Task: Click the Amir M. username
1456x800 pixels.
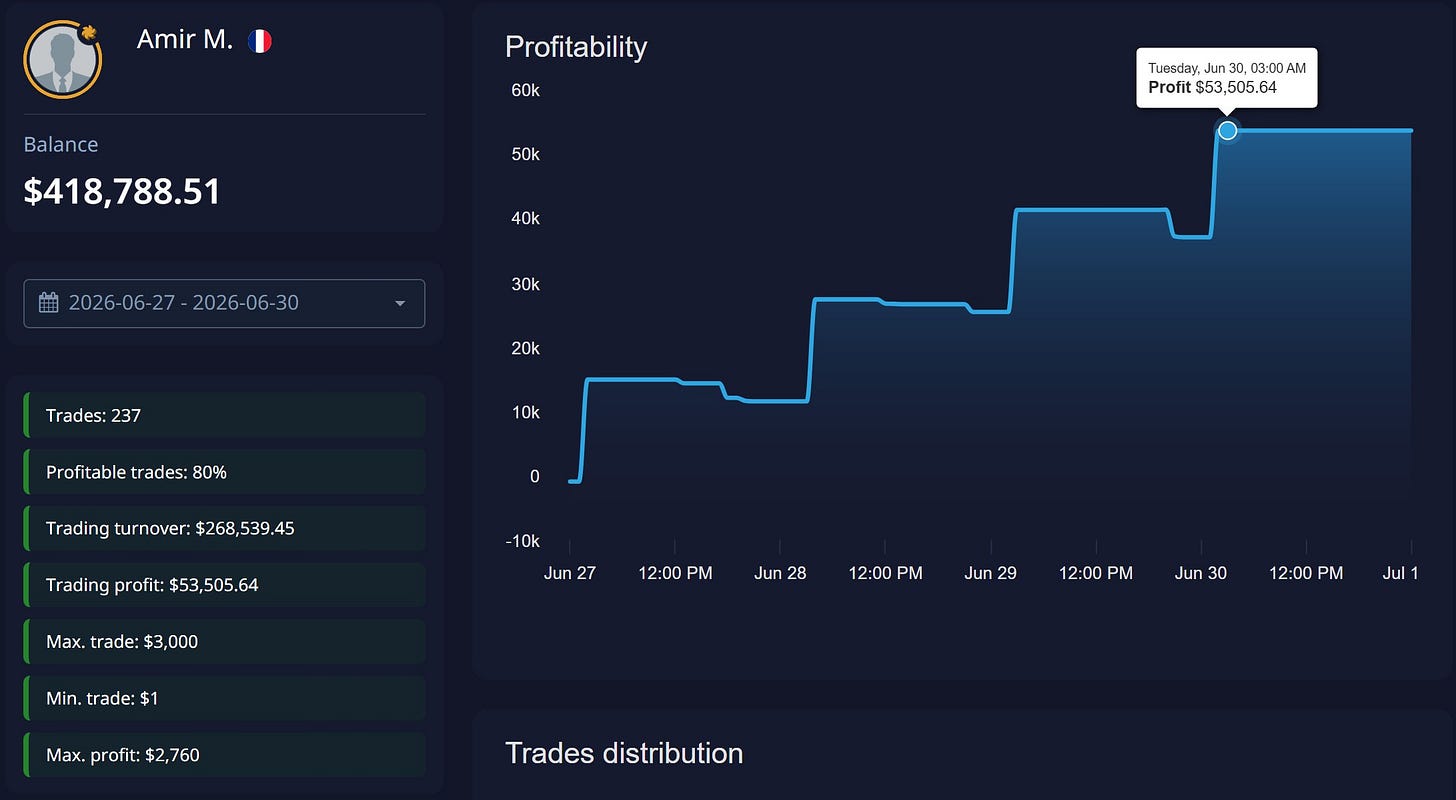Action: tap(185, 40)
